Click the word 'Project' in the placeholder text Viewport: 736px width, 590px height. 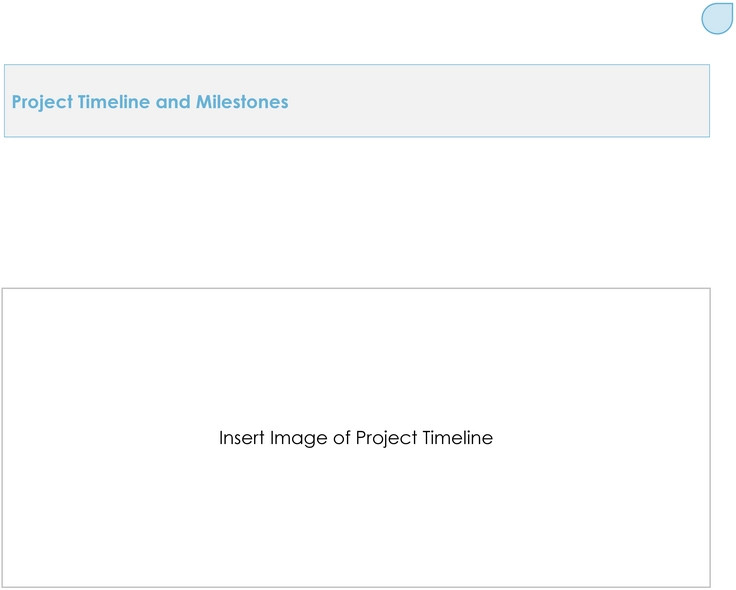click(386, 439)
